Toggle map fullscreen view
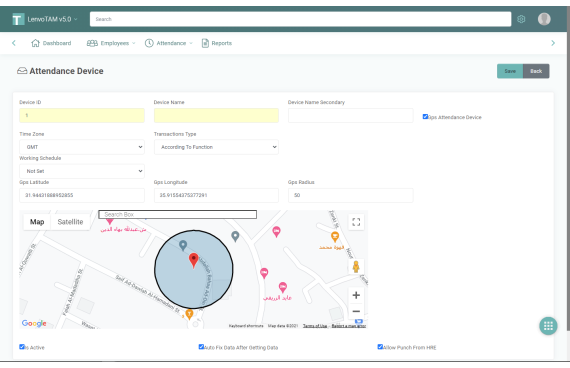The height and width of the screenshot is (368, 570). click(356, 222)
